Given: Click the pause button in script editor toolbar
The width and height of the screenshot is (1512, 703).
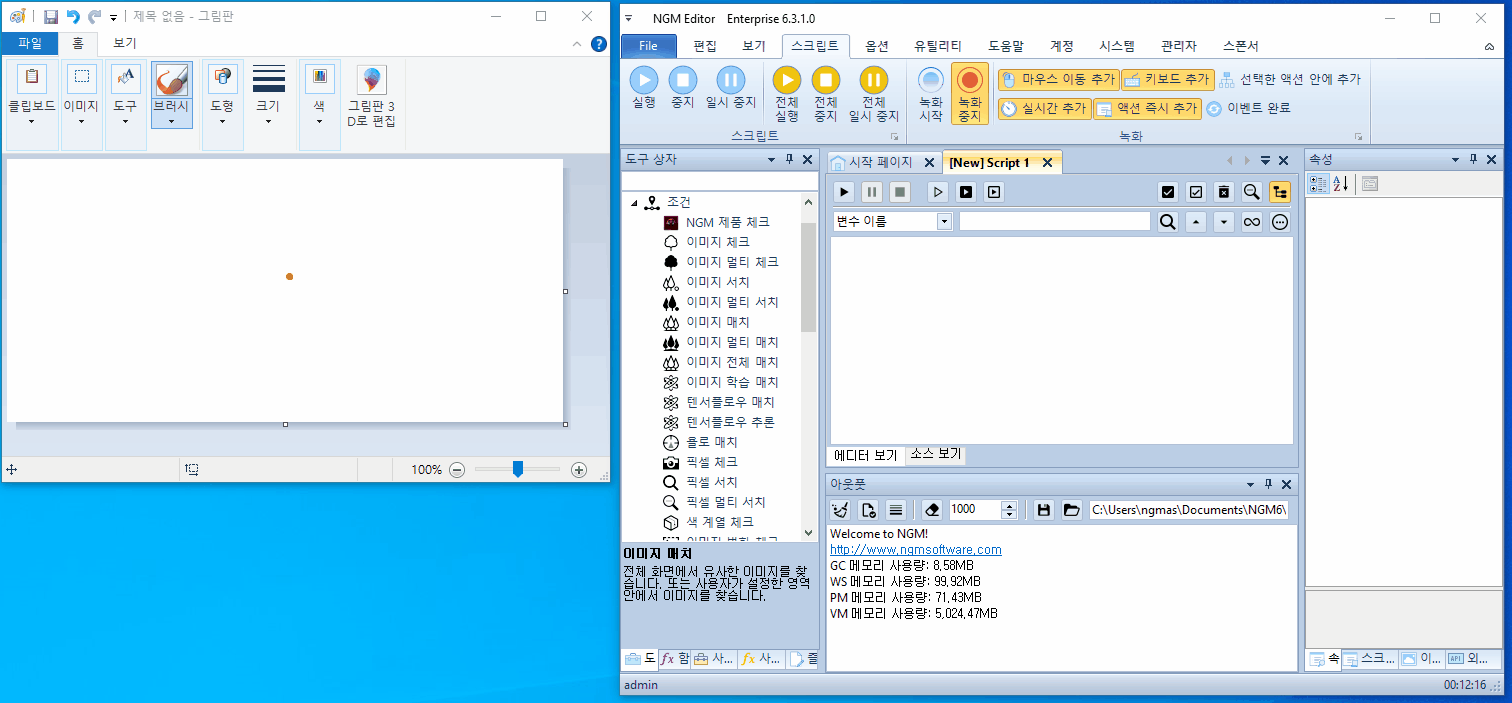Looking at the screenshot, I should click(x=872, y=192).
